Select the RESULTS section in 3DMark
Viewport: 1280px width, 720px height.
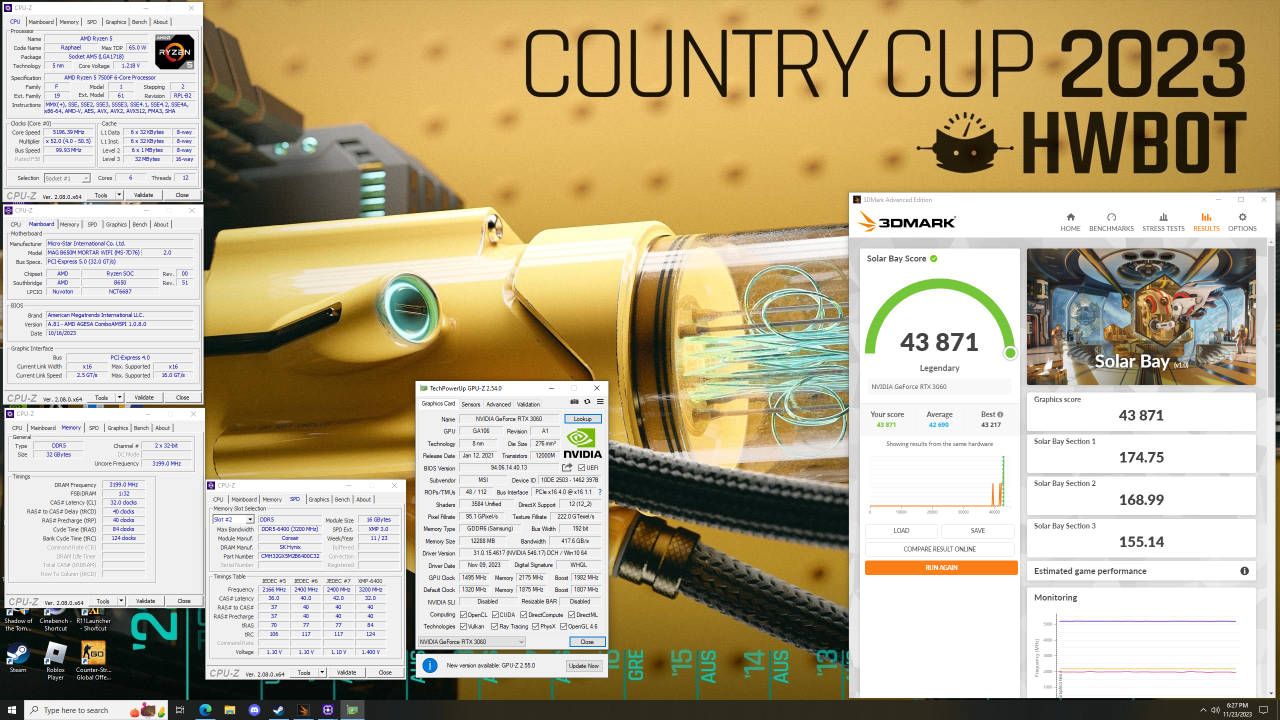pos(1206,222)
